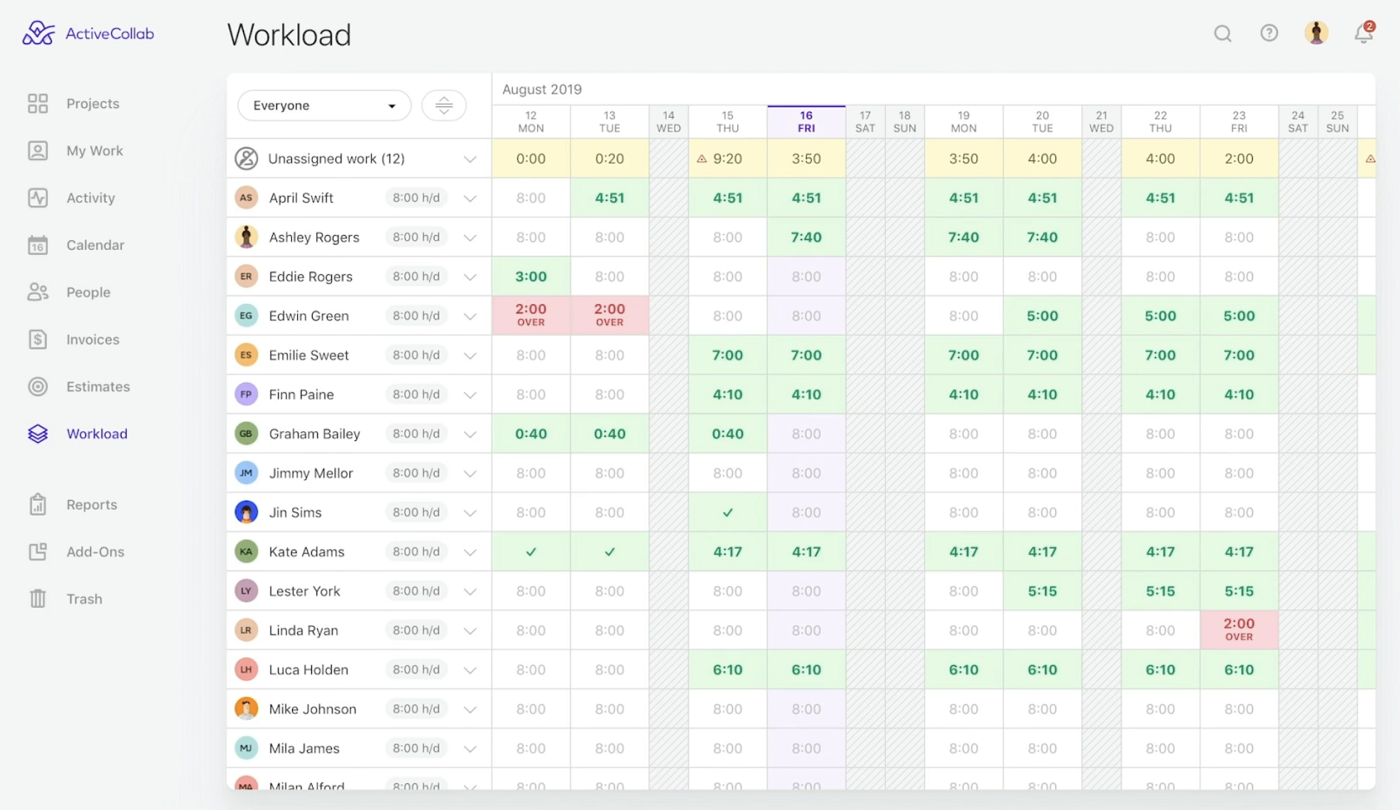Screen dimensions: 1400x810
Task: Click the search magnifier icon
Action: click(x=1222, y=33)
